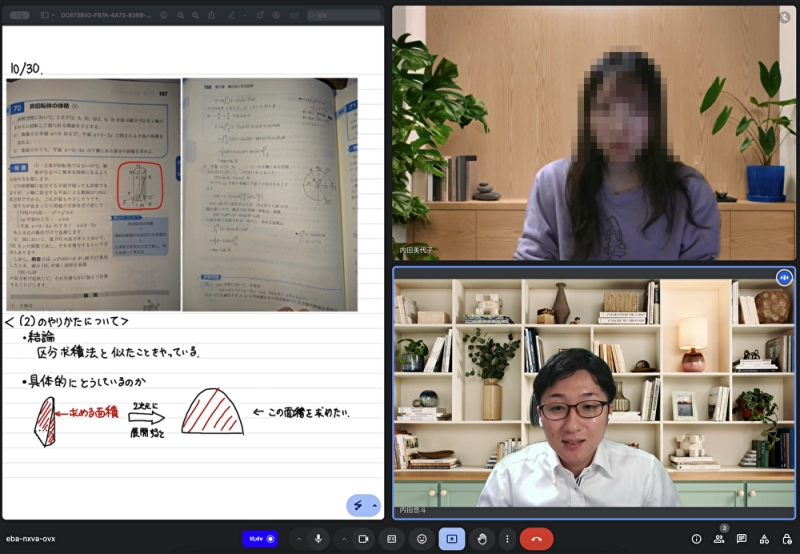The width and height of the screenshot is (800, 554).
Task: Click the red-hatched dome sketch
Action: [212, 411]
